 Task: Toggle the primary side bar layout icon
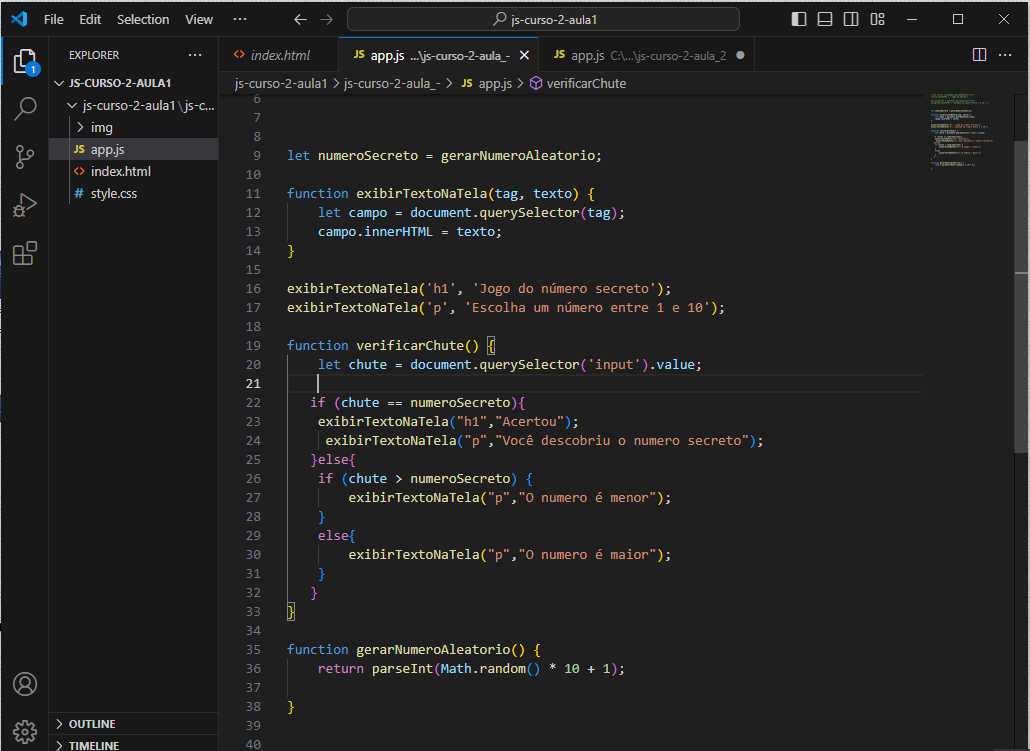[x=799, y=19]
